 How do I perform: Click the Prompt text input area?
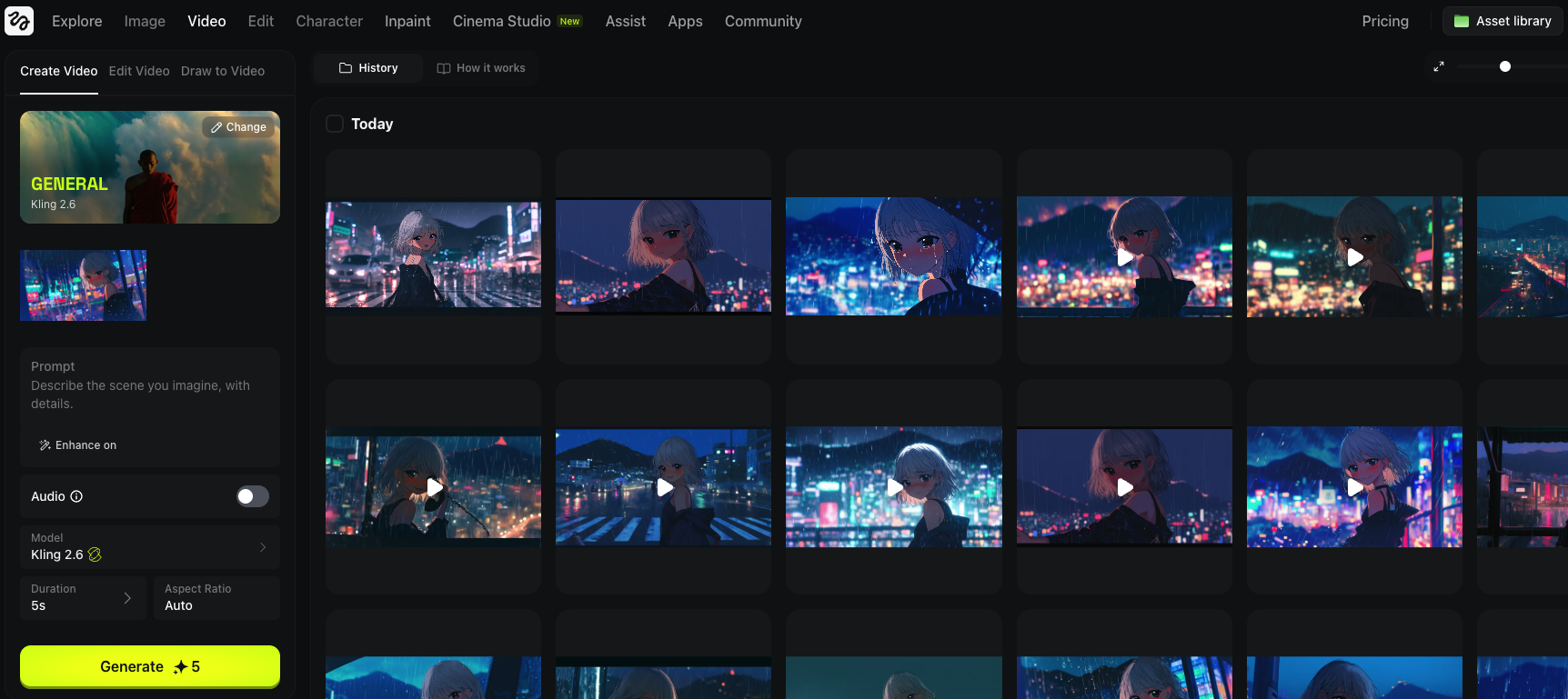click(x=150, y=385)
